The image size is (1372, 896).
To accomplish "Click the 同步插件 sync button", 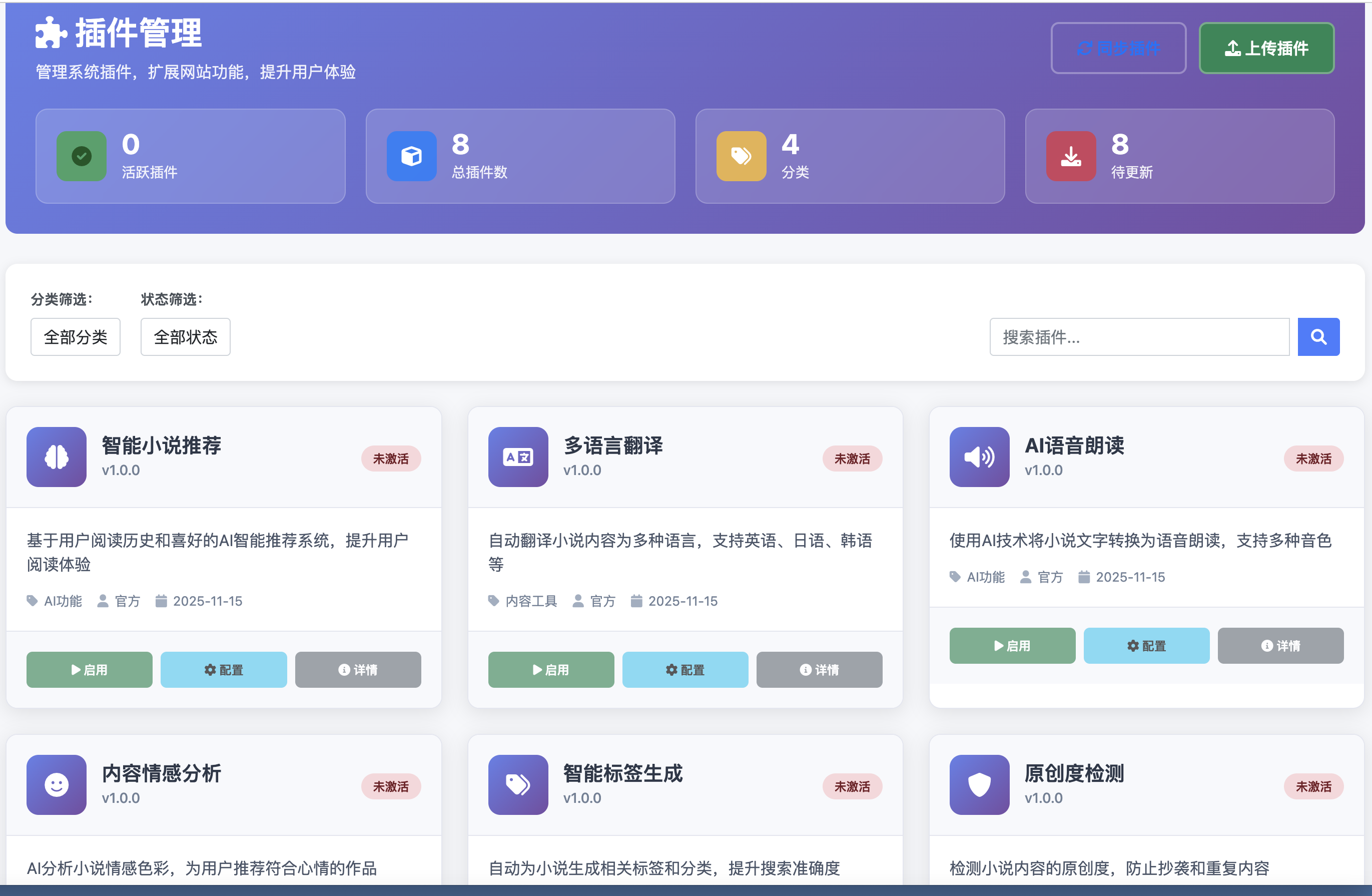I will (x=1118, y=49).
